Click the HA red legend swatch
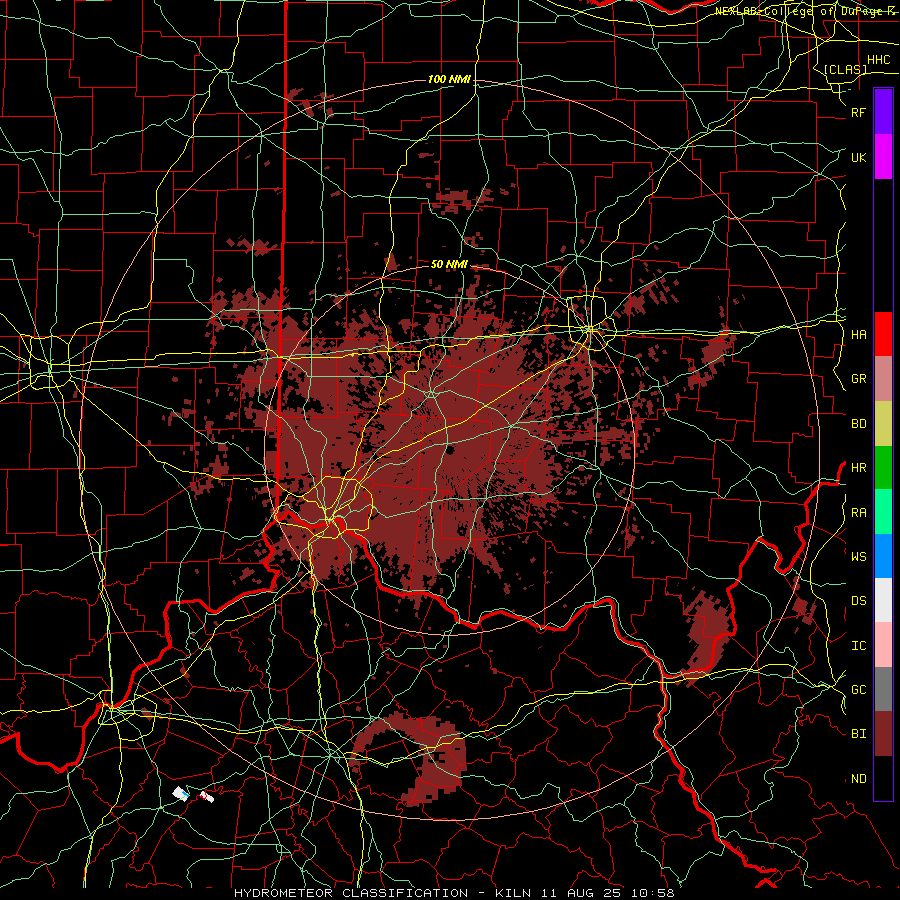The width and height of the screenshot is (900, 900). point(883,334)
